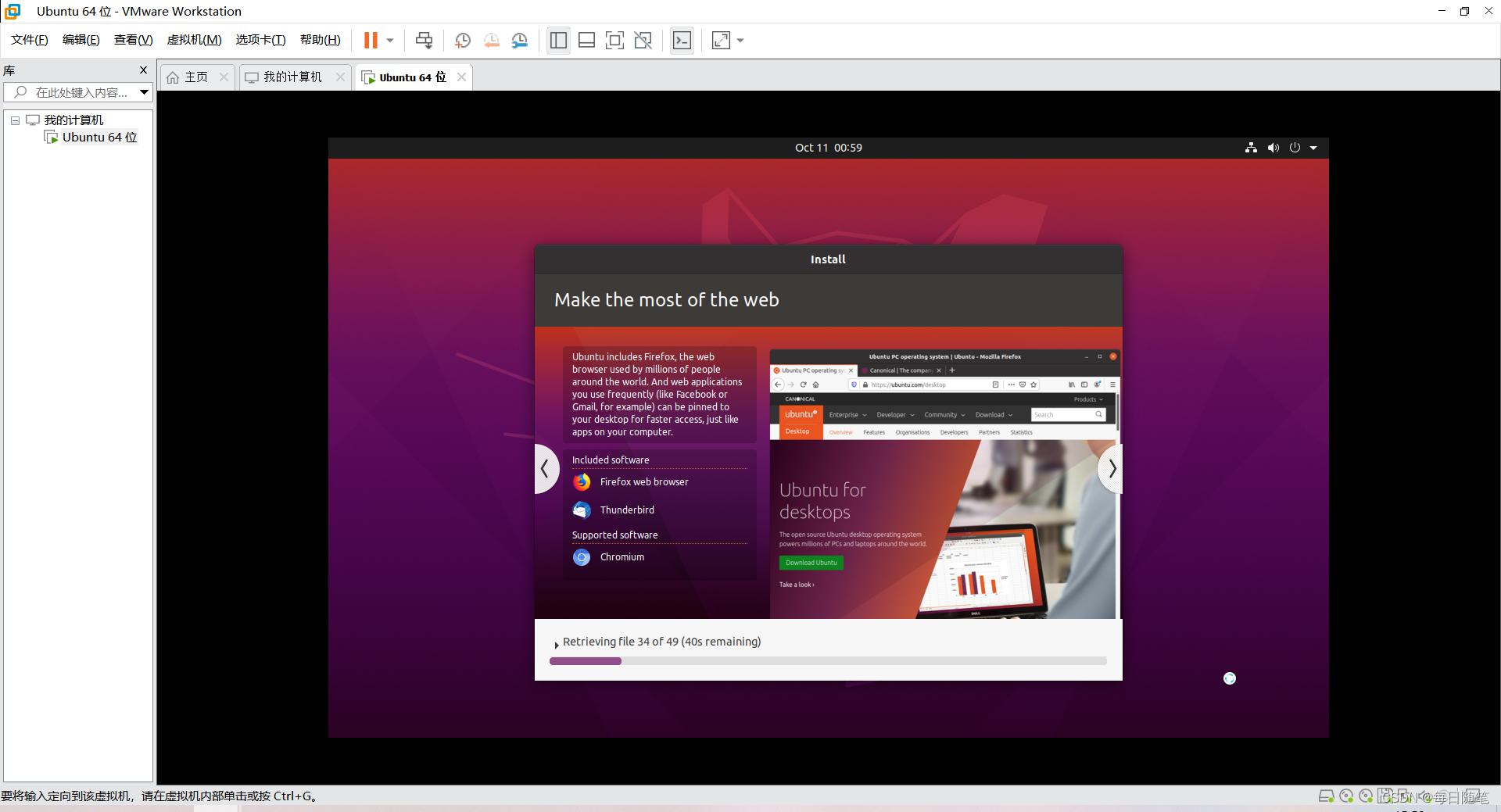
Task: Click the Ubuntu power icon
Action: (1295, 148)
